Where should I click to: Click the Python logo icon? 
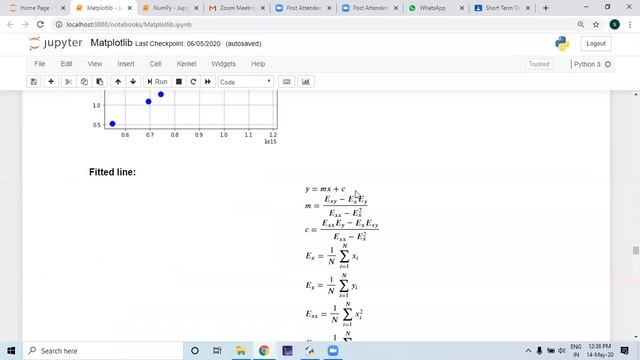pos(562,43)
